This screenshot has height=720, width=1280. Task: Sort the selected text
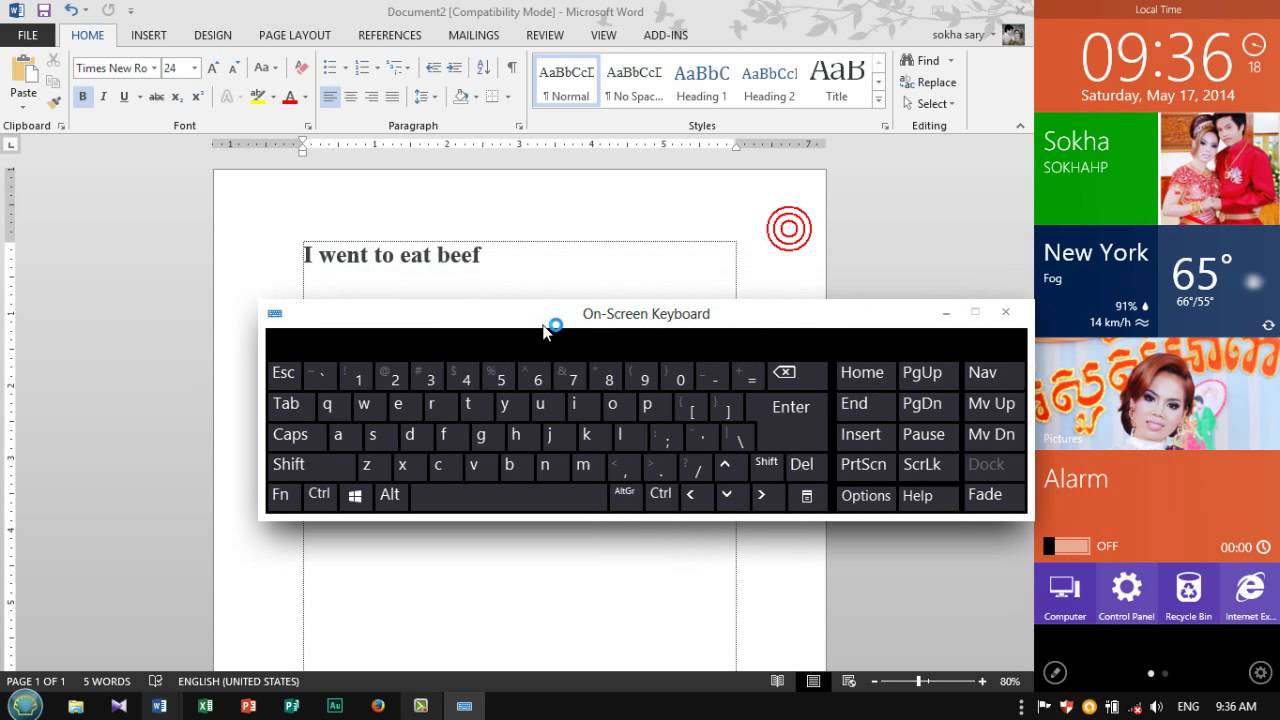coord(484,68)
